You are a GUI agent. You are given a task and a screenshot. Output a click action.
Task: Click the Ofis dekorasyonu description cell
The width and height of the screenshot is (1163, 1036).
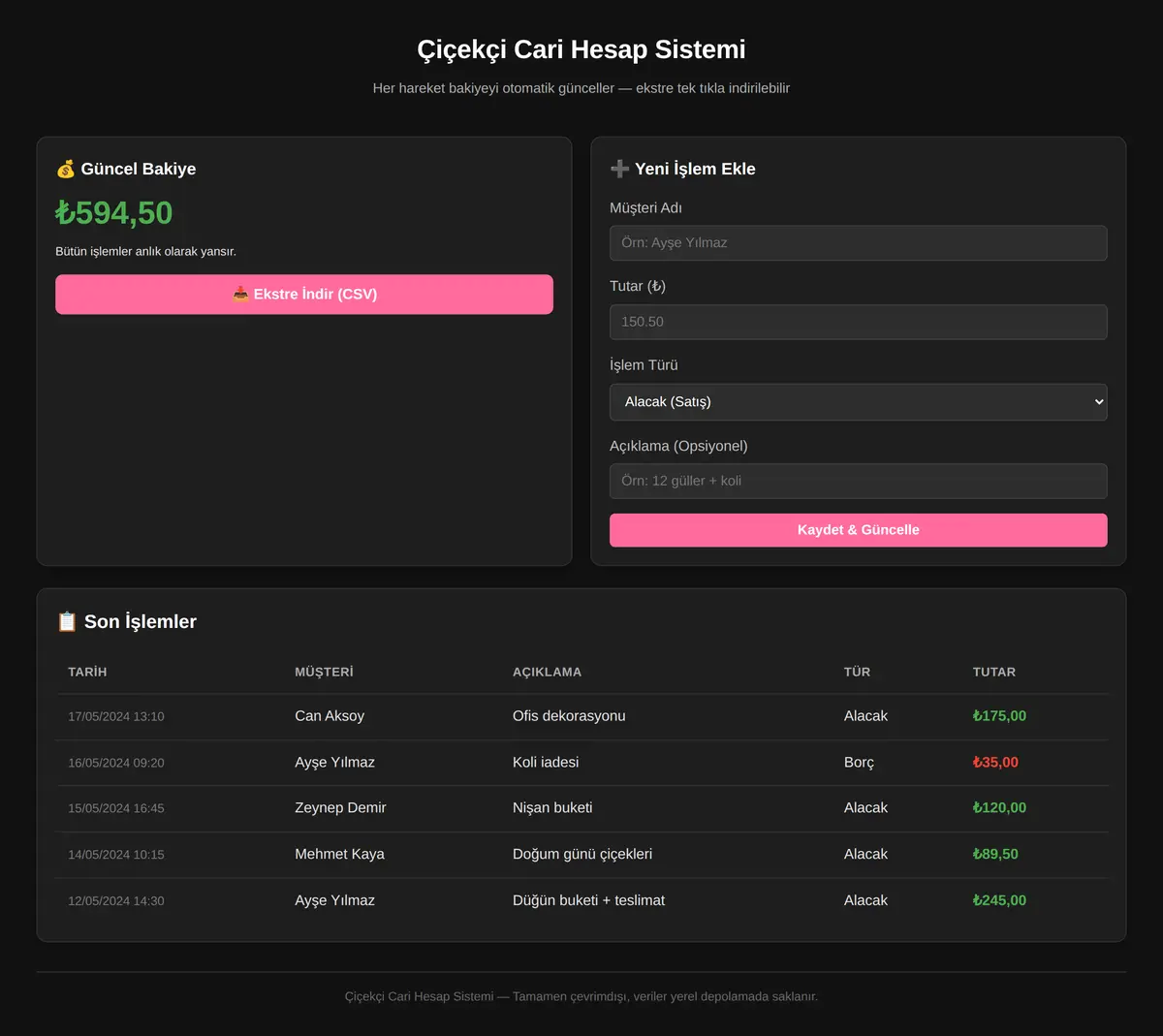(569, 716)
